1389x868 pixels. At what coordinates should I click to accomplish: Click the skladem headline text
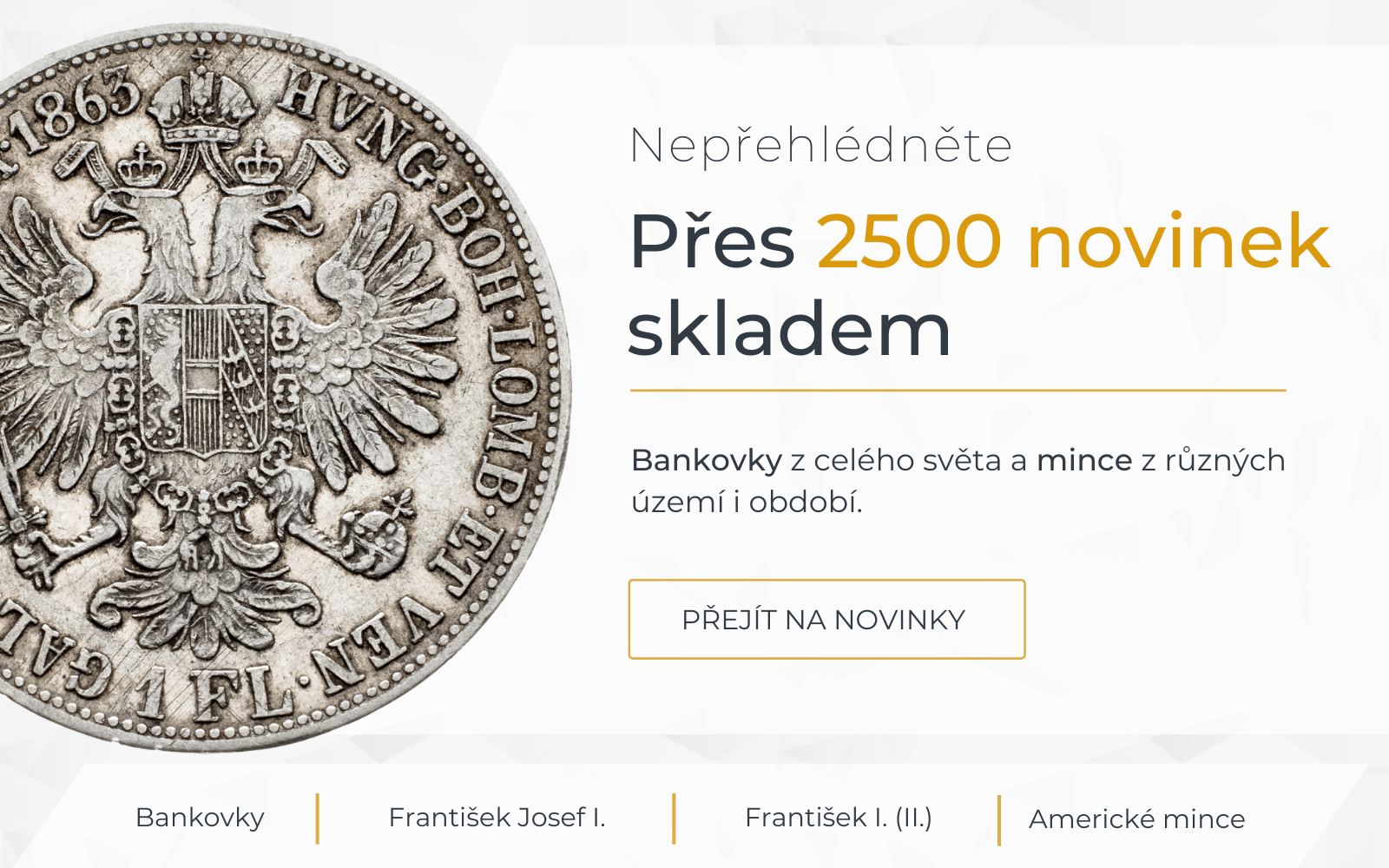coord(792,333)
